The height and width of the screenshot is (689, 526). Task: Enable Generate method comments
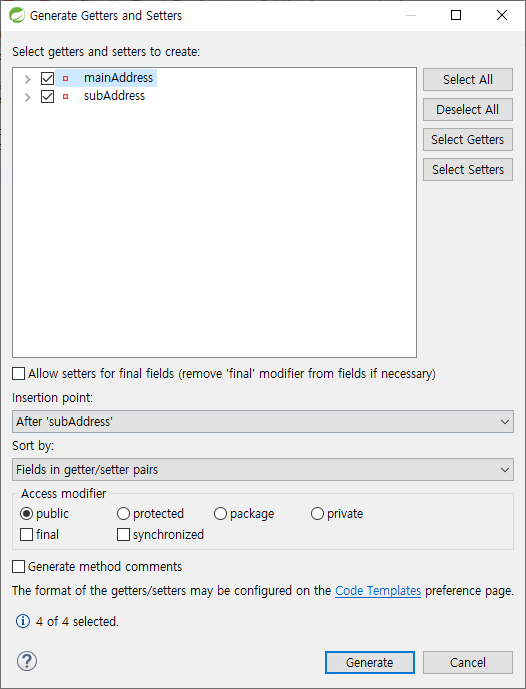pos(18,566)
